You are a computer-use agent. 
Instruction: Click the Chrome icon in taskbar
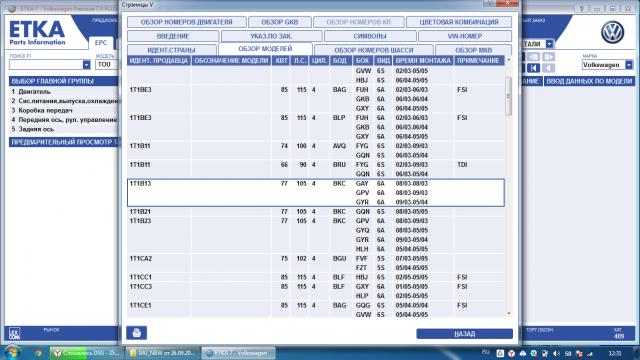pos(38,353)
